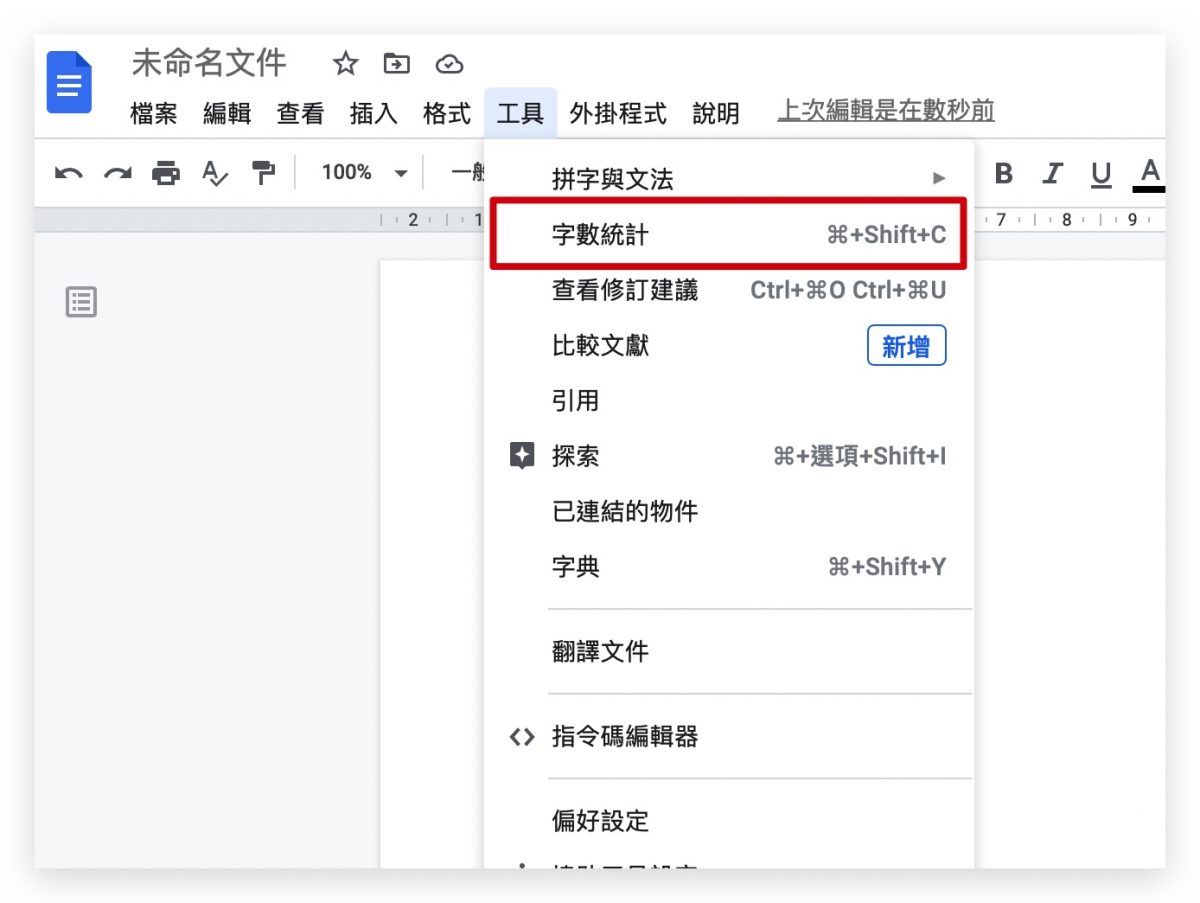Open the 查看 menu
This screenshot has width=1200, height=903.
pos(301,114)
